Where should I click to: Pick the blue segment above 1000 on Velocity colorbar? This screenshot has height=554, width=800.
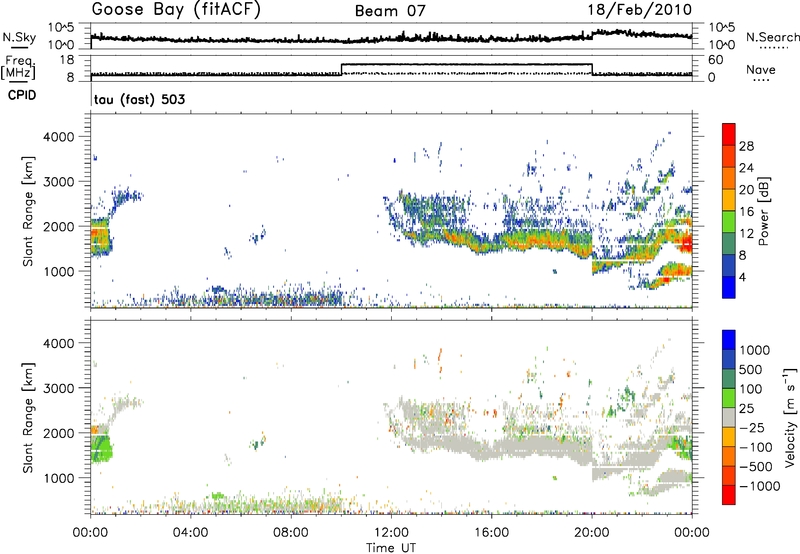729,340
